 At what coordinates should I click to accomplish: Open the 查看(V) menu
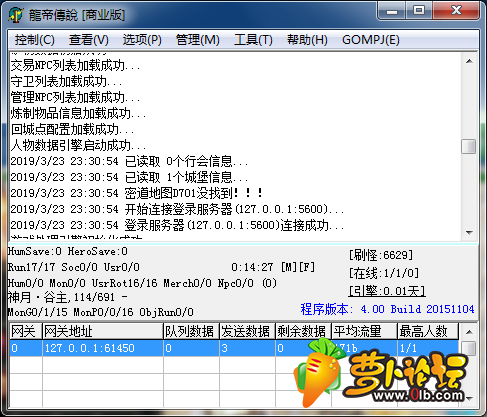(89, 40)
